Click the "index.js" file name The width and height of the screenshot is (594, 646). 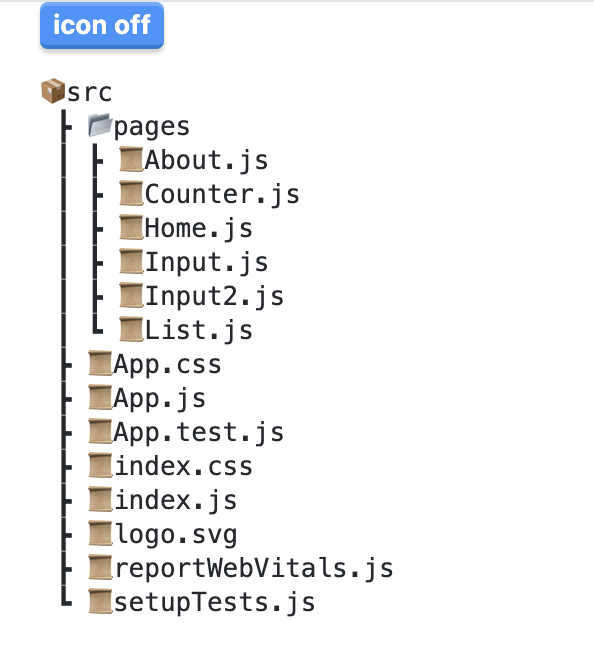click(x=175, y=501)
